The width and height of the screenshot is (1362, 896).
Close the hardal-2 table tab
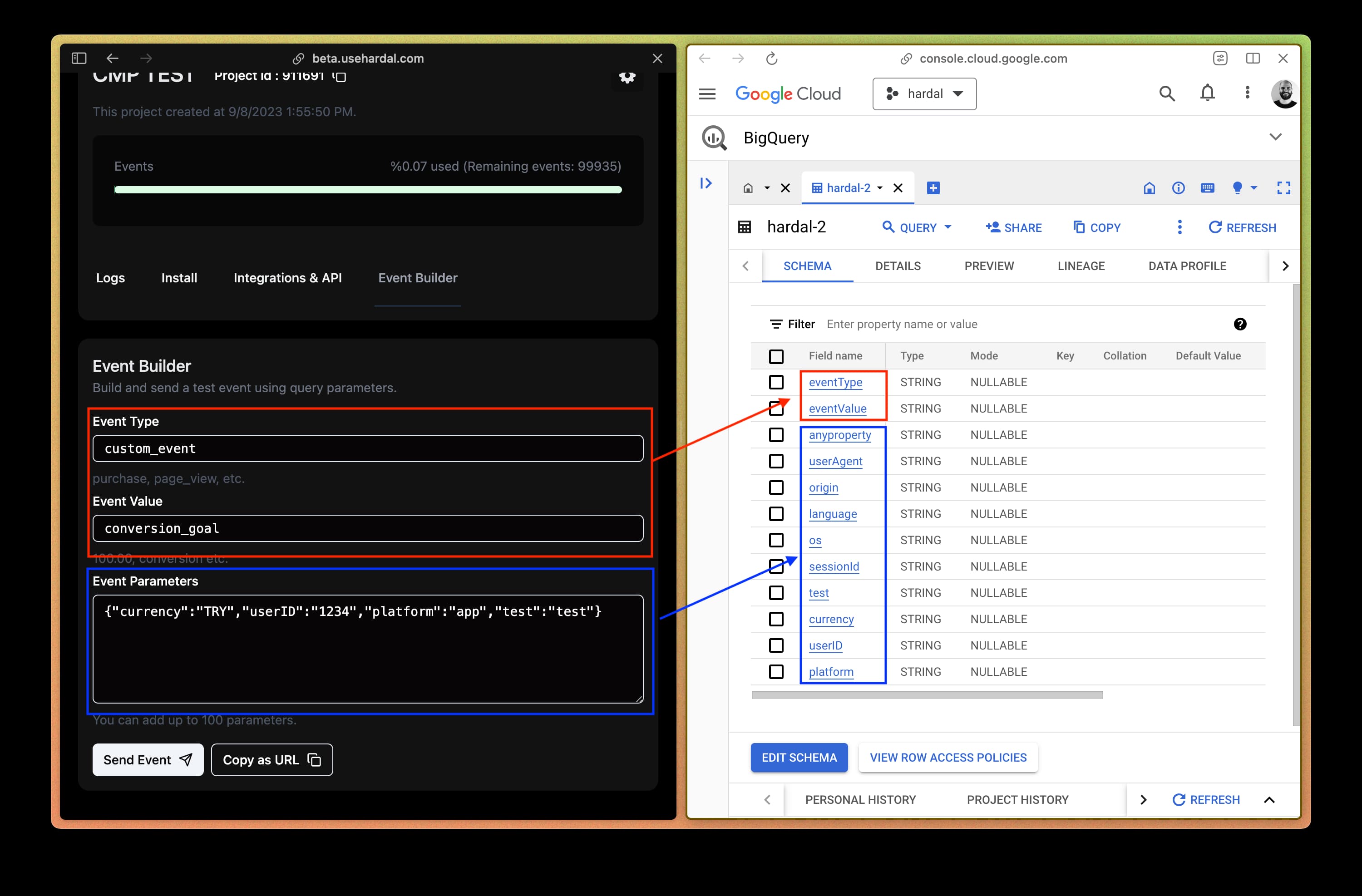coord(898,188)
